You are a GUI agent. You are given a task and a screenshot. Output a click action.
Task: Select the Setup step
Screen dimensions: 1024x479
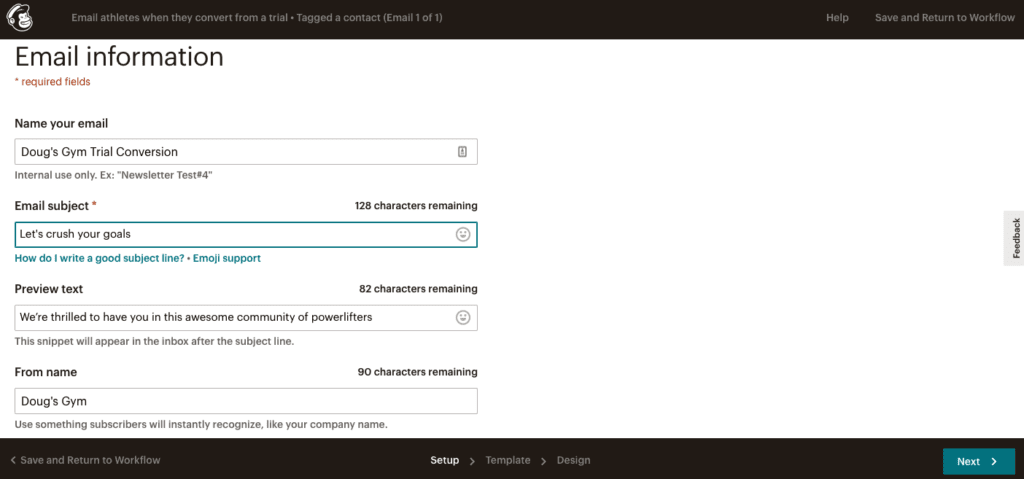444,460
